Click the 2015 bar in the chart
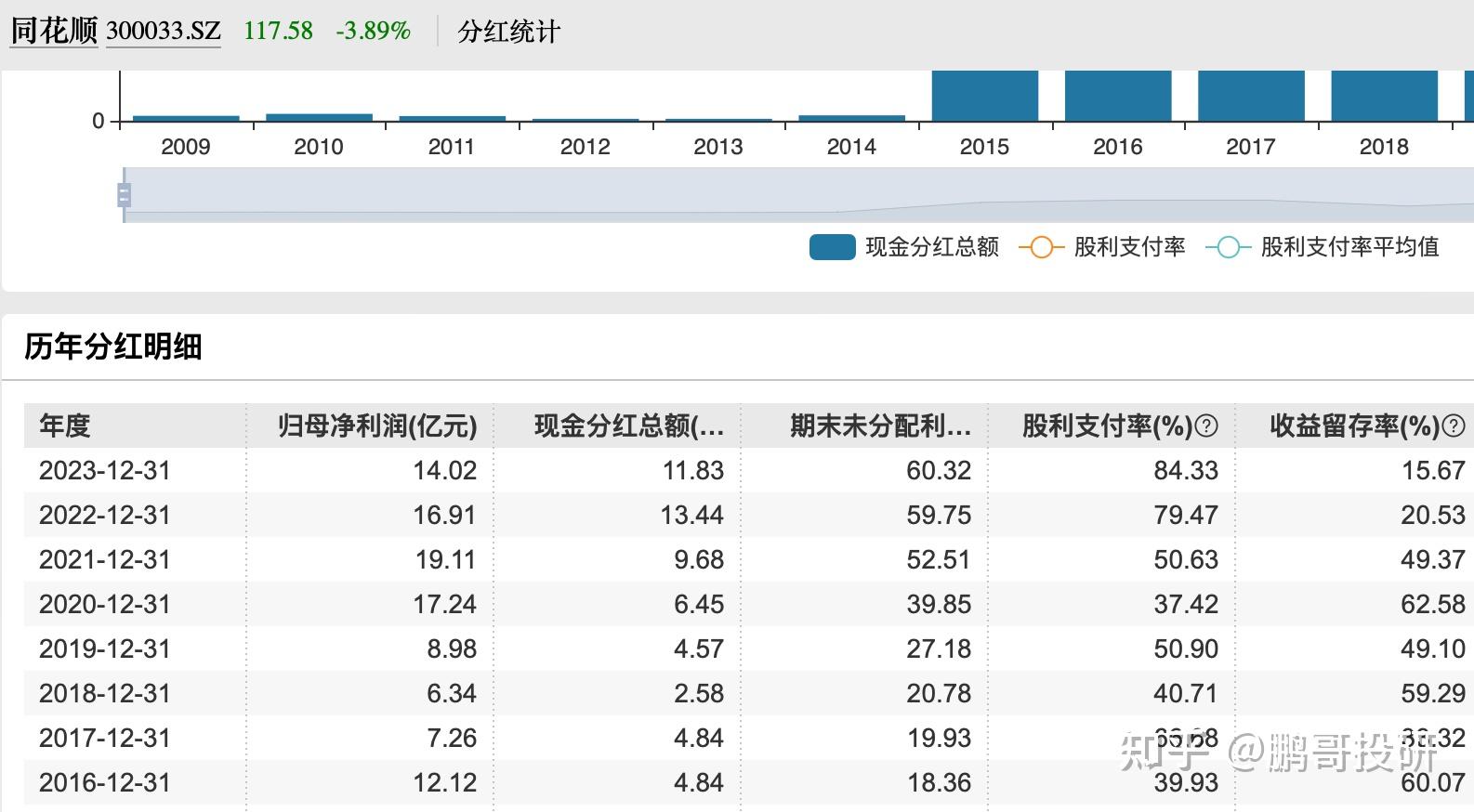Screen dimensions: 1474x812 pyautogui.click(x=985, y=96)
